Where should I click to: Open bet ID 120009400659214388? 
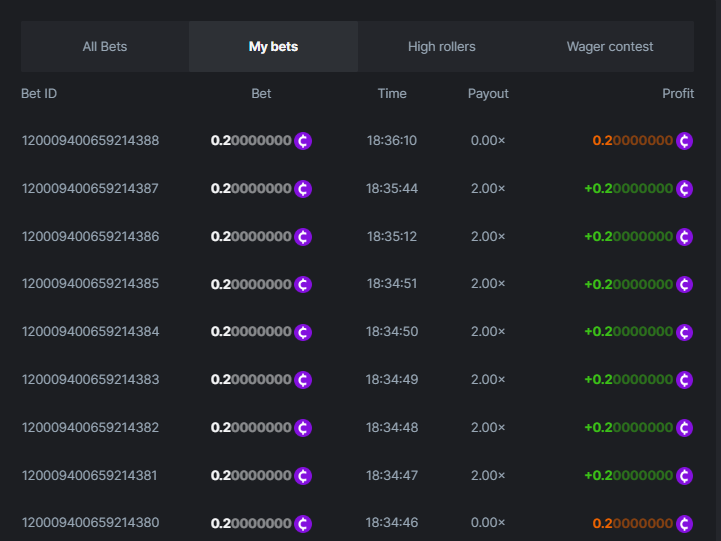click(x=90, y=141)
